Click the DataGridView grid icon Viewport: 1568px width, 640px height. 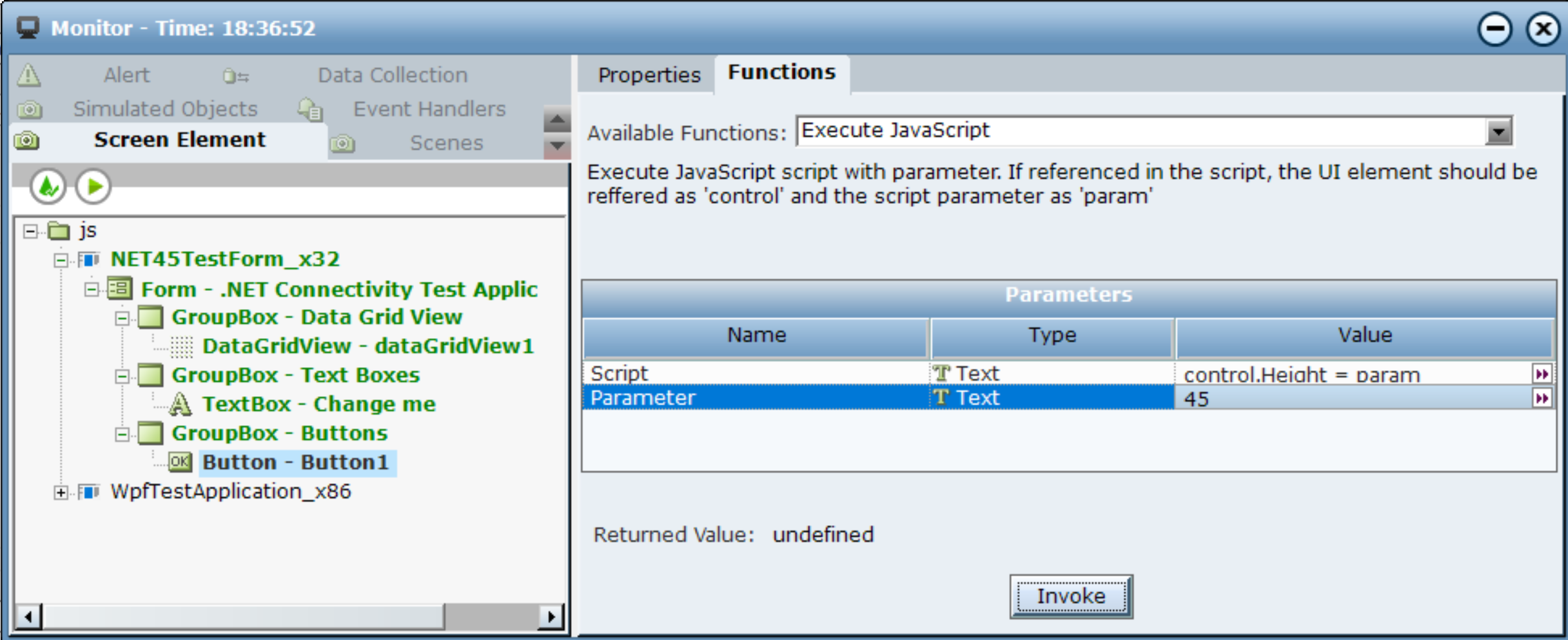[181, 346]
